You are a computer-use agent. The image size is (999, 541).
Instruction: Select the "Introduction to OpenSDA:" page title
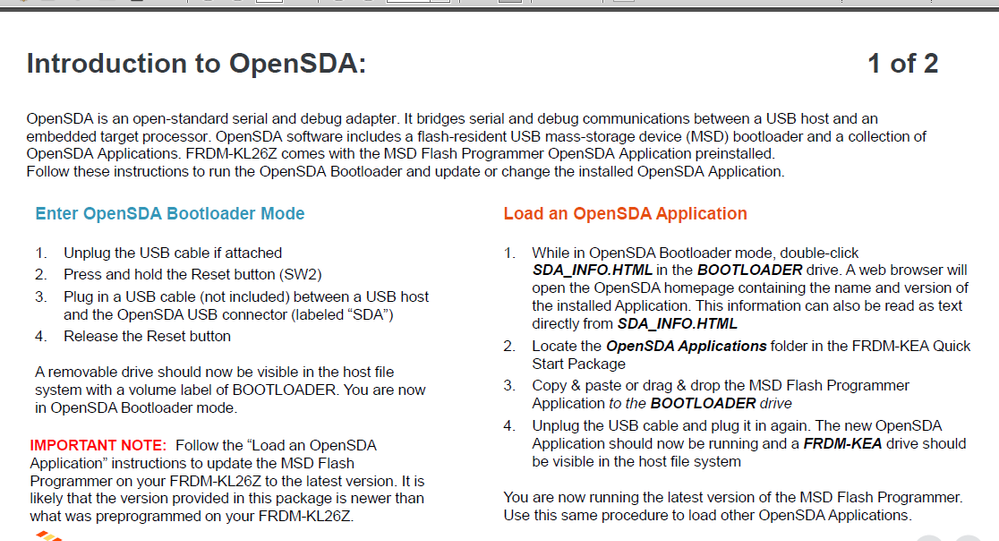click(196, 64)
